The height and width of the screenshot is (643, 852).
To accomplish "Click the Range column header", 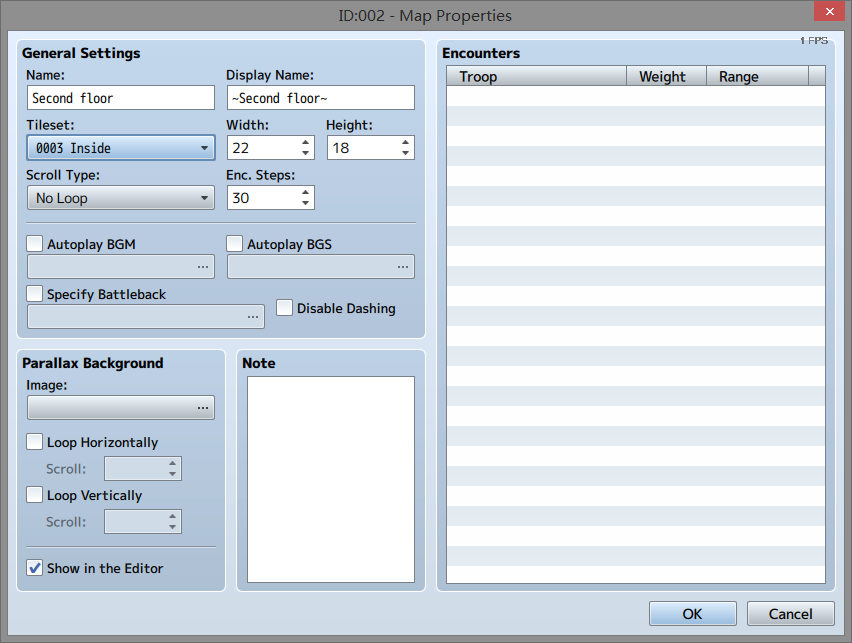I will (x=757, y=76).
